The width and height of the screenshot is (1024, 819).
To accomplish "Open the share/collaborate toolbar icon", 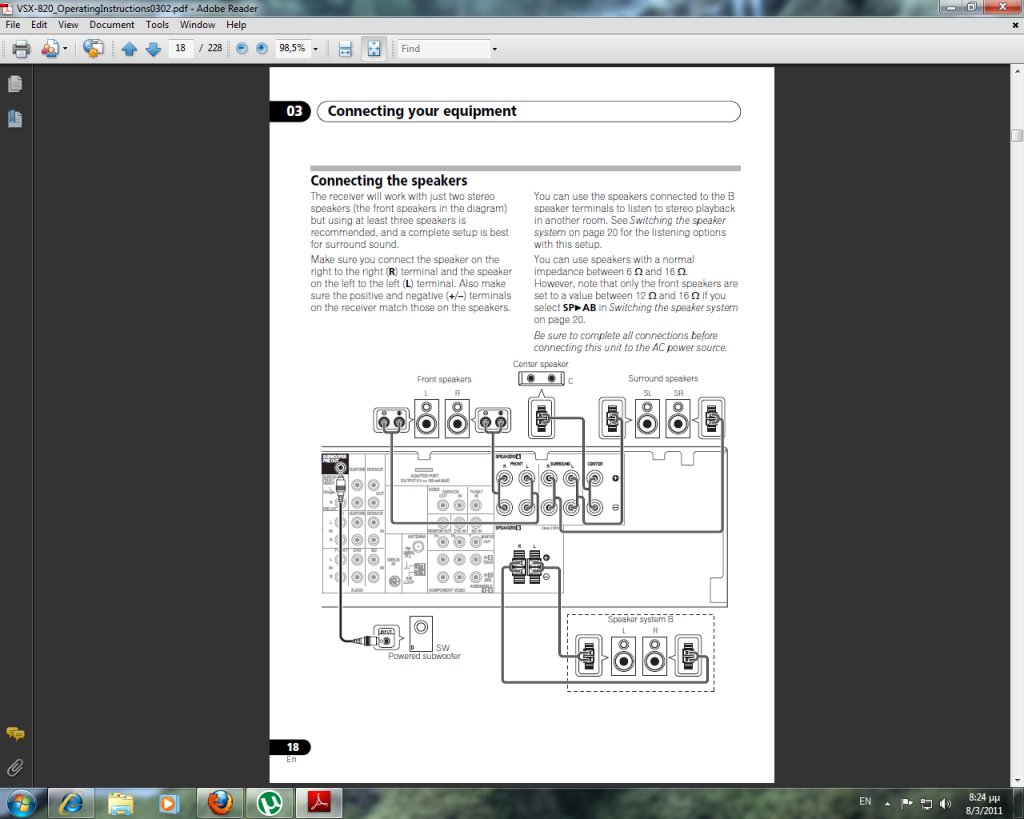I will tap(50, 48).
